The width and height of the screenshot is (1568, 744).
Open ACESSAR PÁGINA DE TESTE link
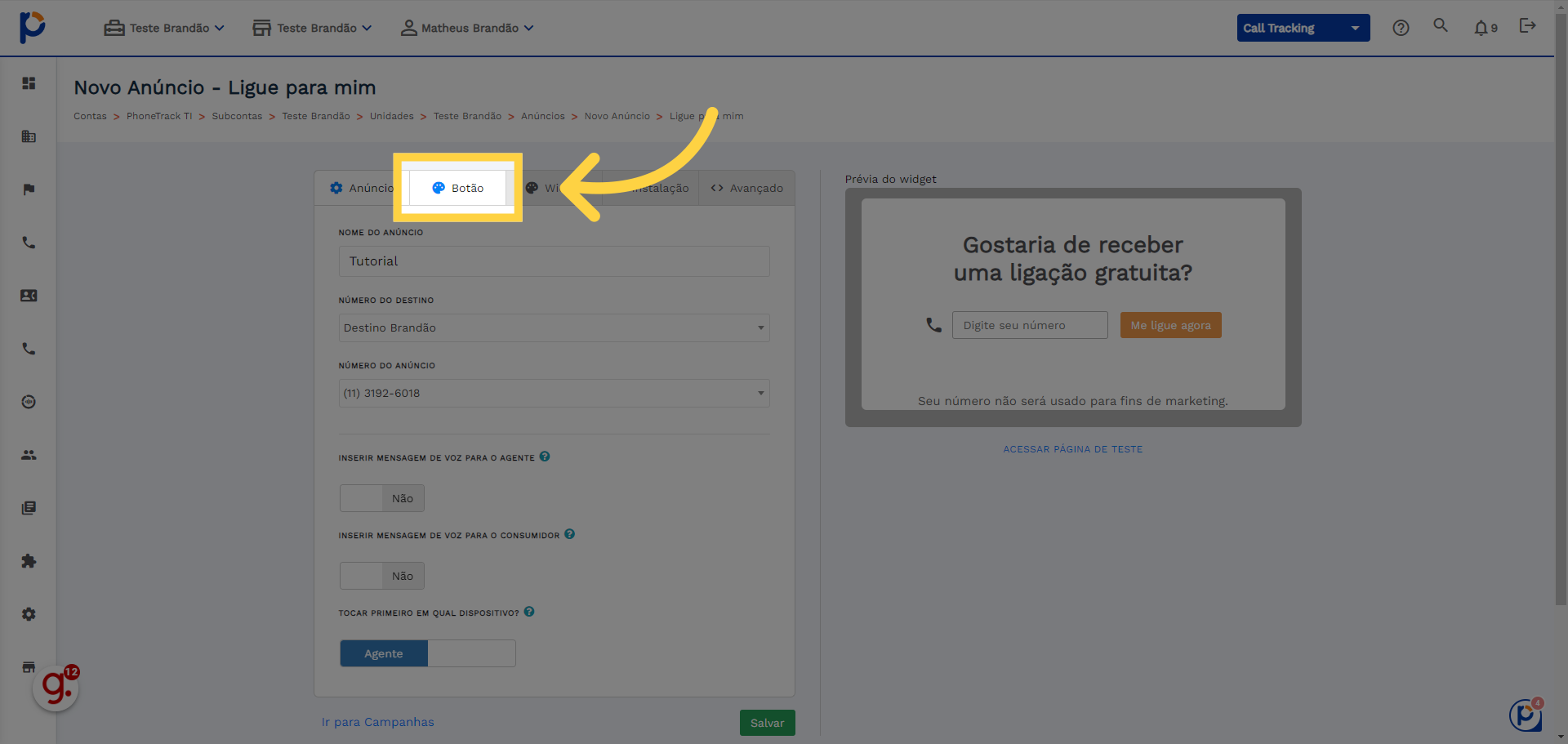[1073, 449]
